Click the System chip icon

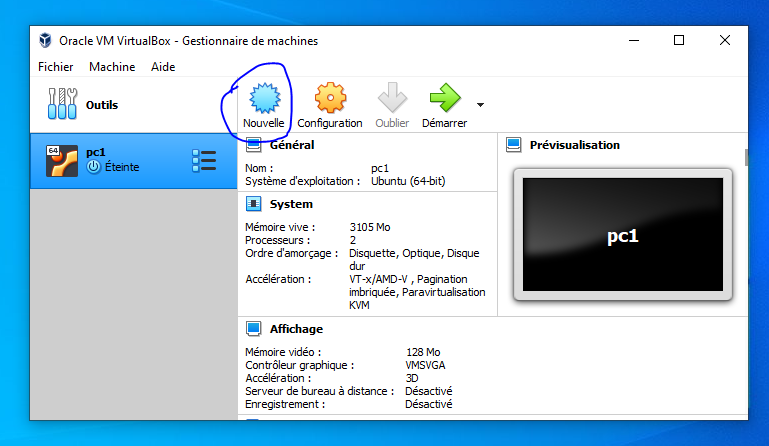(254, 204)
